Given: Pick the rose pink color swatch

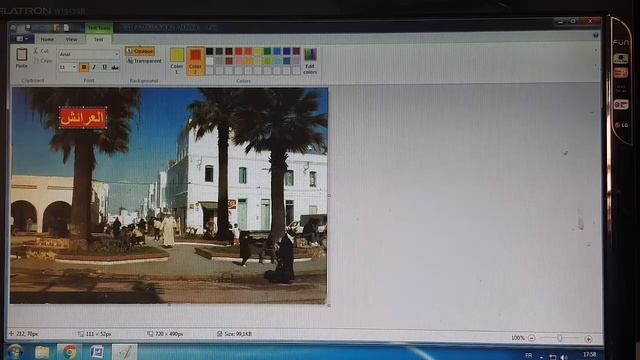Looking at the screenshot, I should pyautogui.click(x=239, y=61).
